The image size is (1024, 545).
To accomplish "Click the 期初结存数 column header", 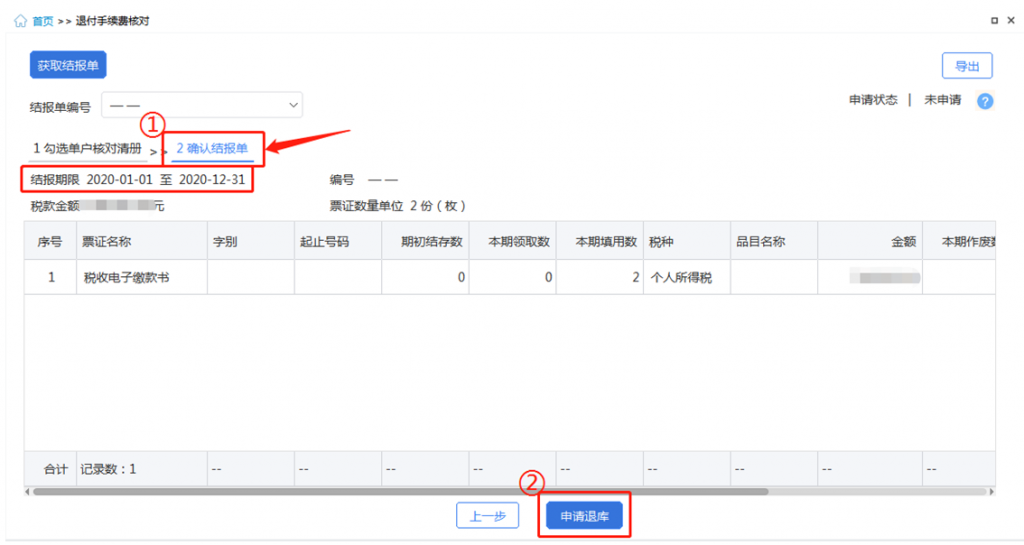I will 425,241.
